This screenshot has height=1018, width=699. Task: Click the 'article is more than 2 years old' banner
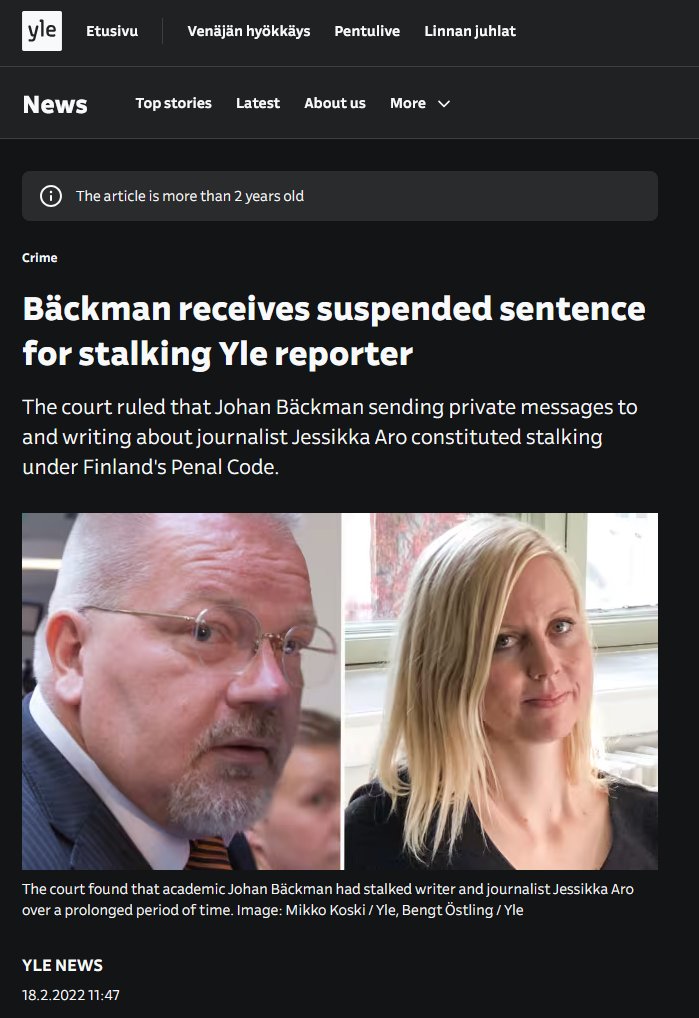pyautogui.click(x=340, y=196)
